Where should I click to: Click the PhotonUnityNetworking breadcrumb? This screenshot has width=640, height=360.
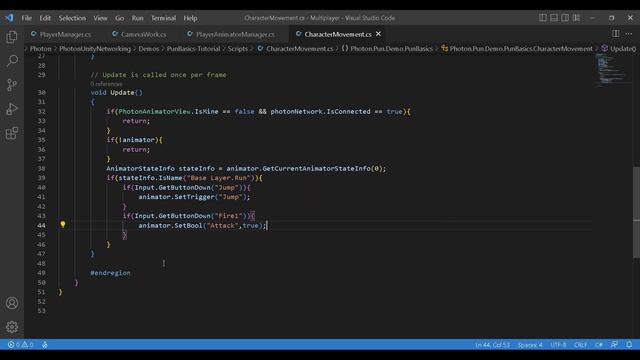coord(95,49)
